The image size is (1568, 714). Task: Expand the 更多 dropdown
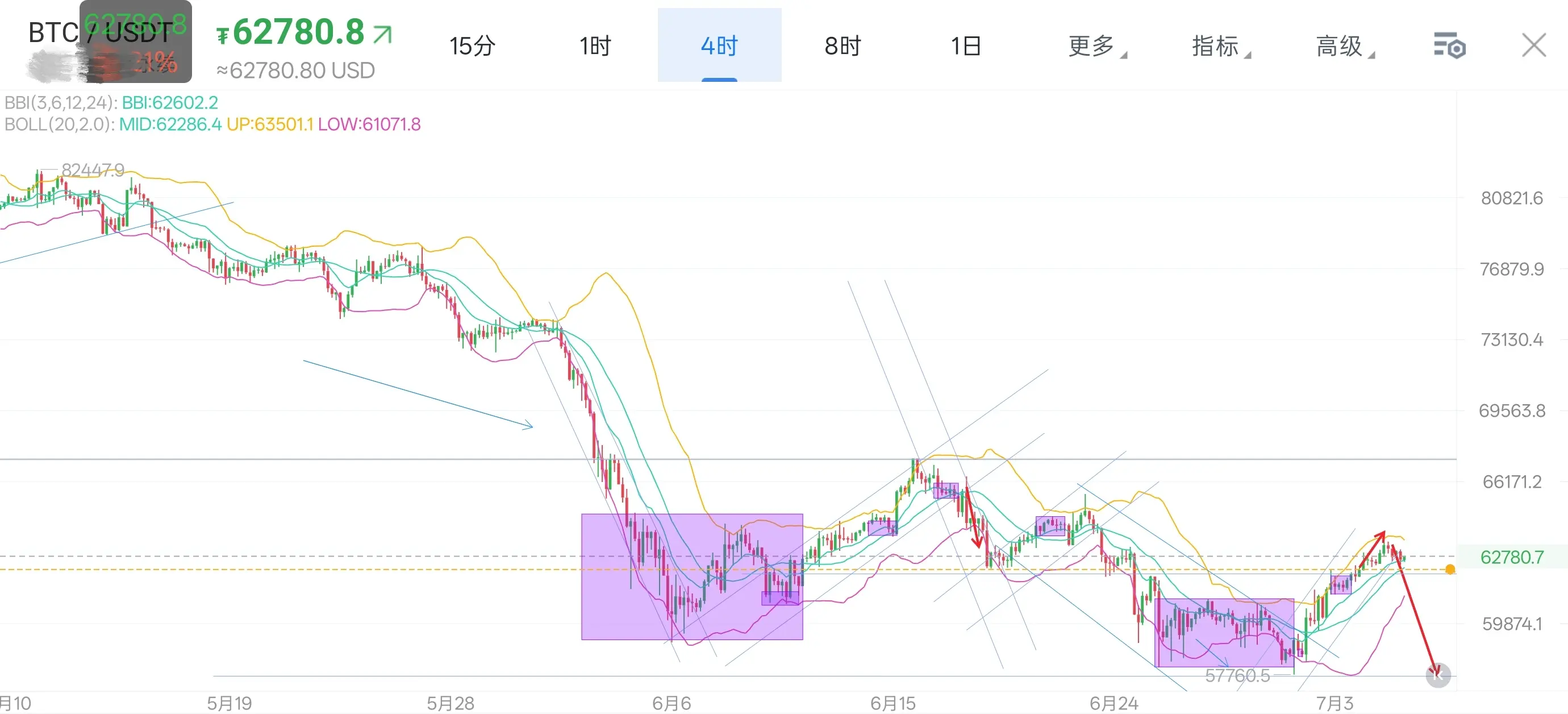pos(1097,45)
